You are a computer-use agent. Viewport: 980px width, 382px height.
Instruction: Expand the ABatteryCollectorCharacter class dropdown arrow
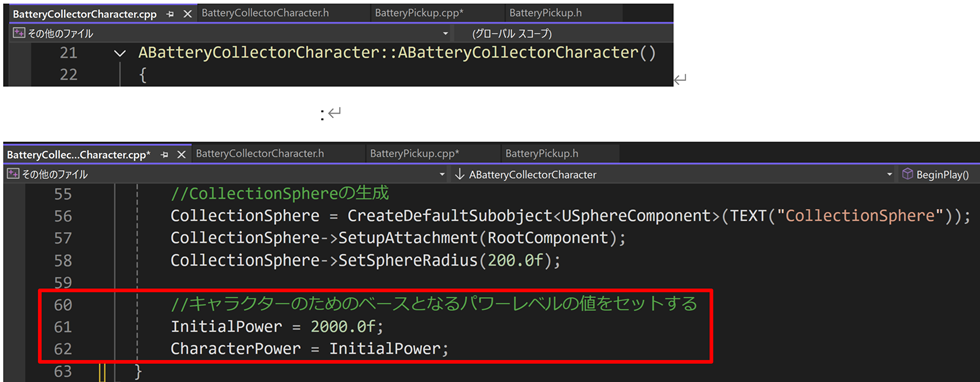point(890,175)
